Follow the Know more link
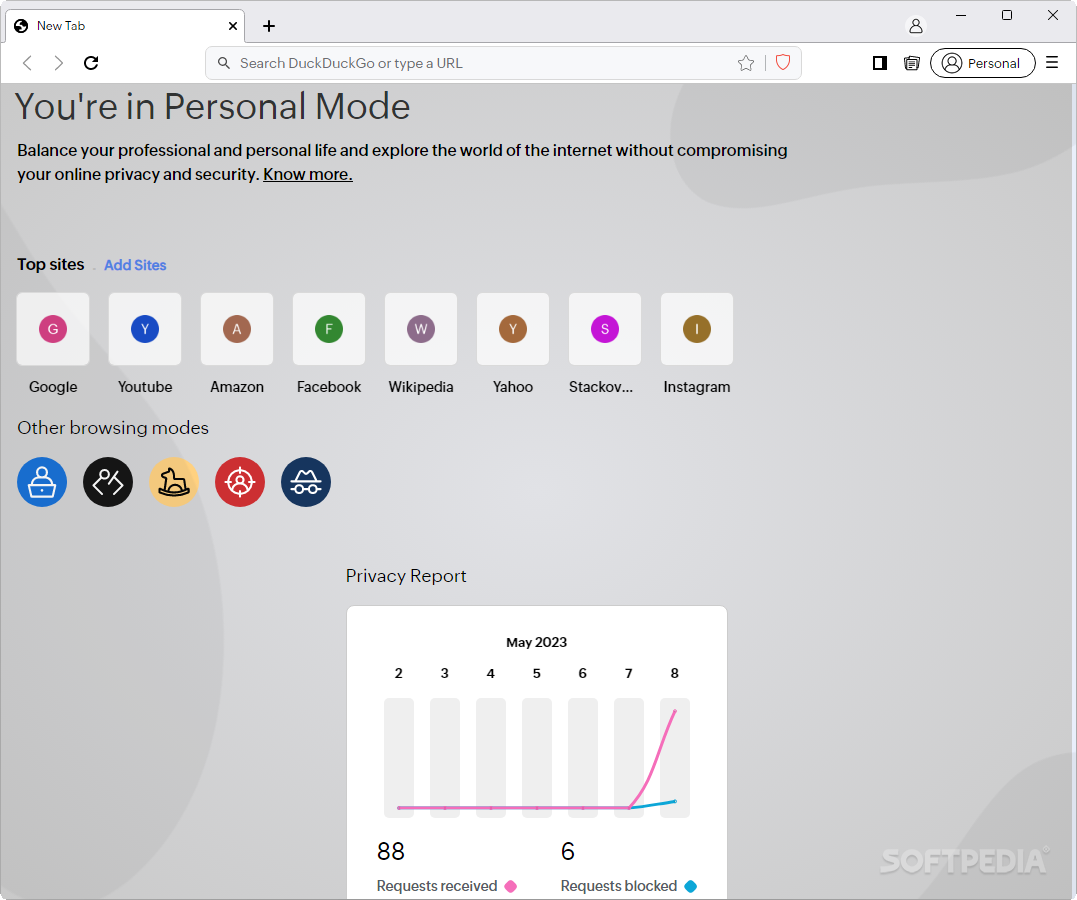The image size is (1077, 900). 308,175
